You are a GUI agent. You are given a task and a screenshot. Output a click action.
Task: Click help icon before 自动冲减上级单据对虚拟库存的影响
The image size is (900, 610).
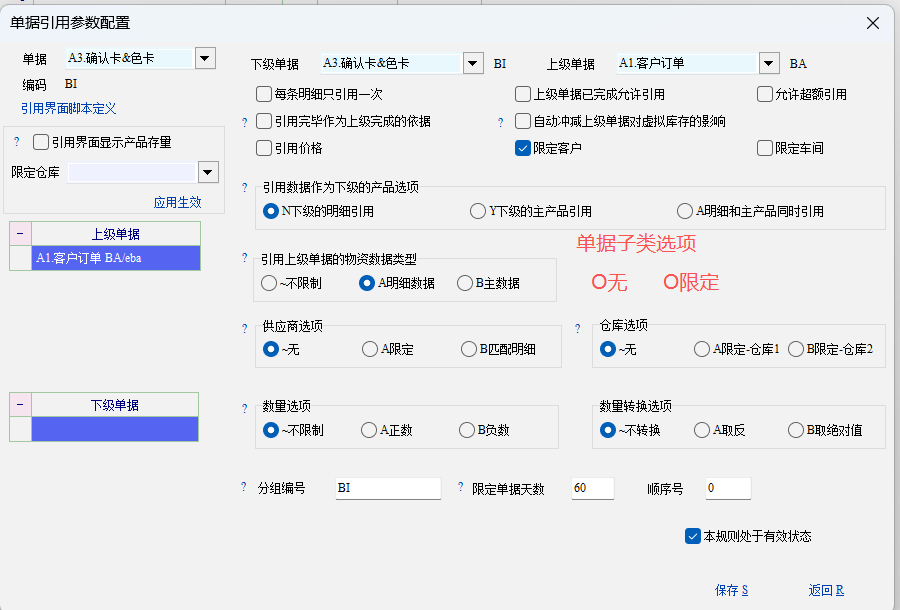(x=502, y=122)
